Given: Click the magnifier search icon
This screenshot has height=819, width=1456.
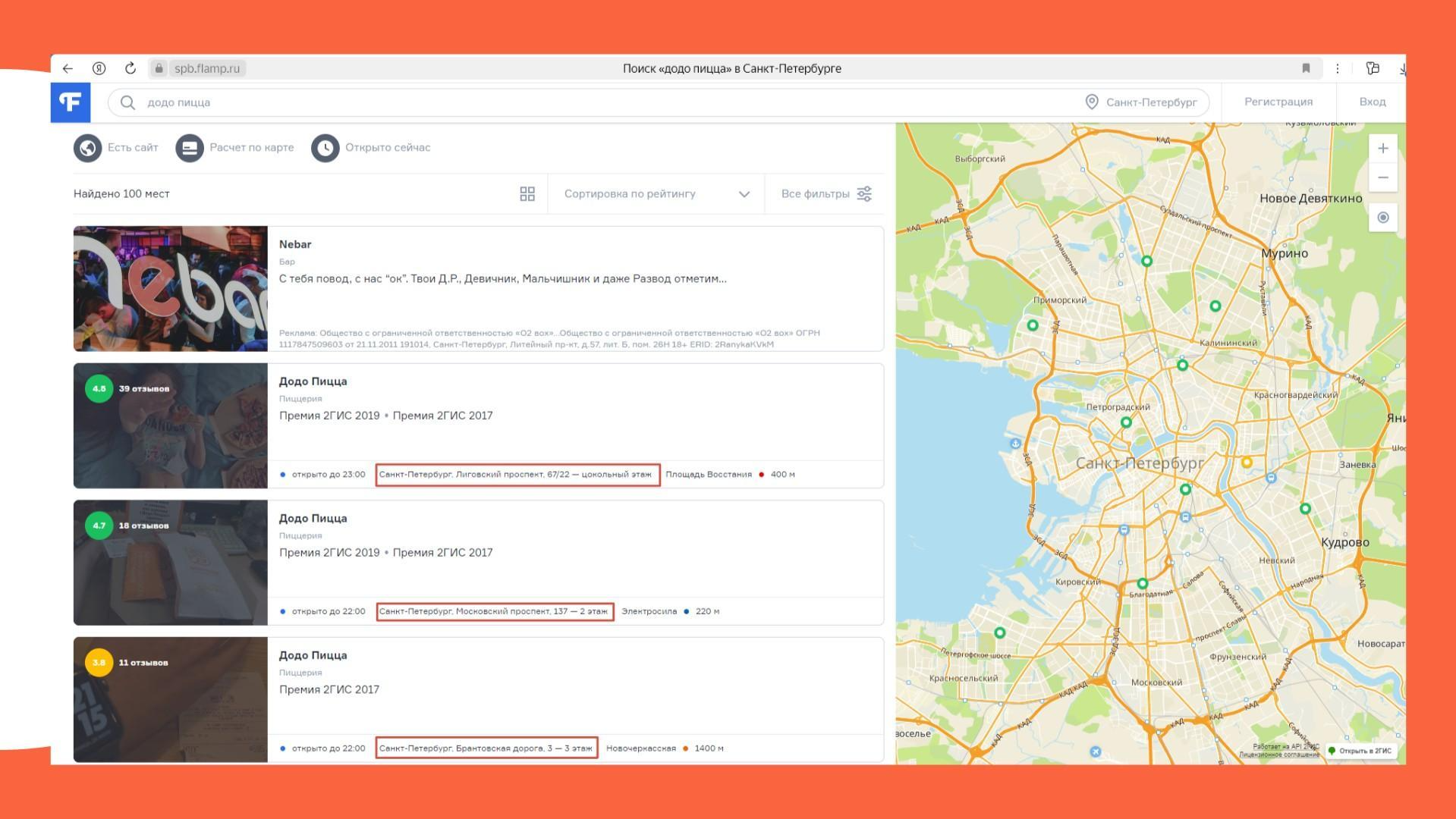Looking at the screenshot, I should (127, 102).
